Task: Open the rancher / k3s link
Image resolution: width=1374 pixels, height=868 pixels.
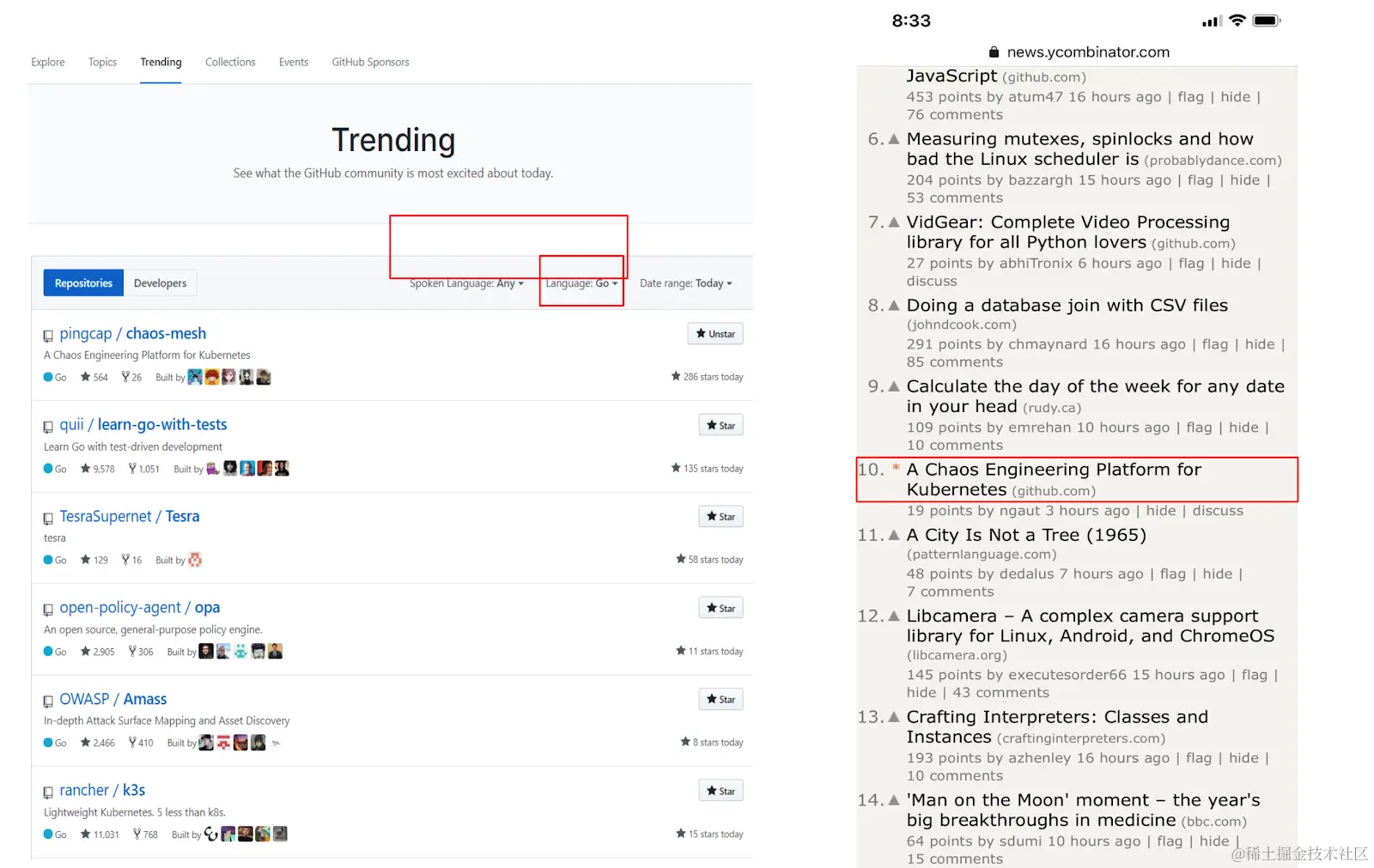Action: (x=102, y=790)
